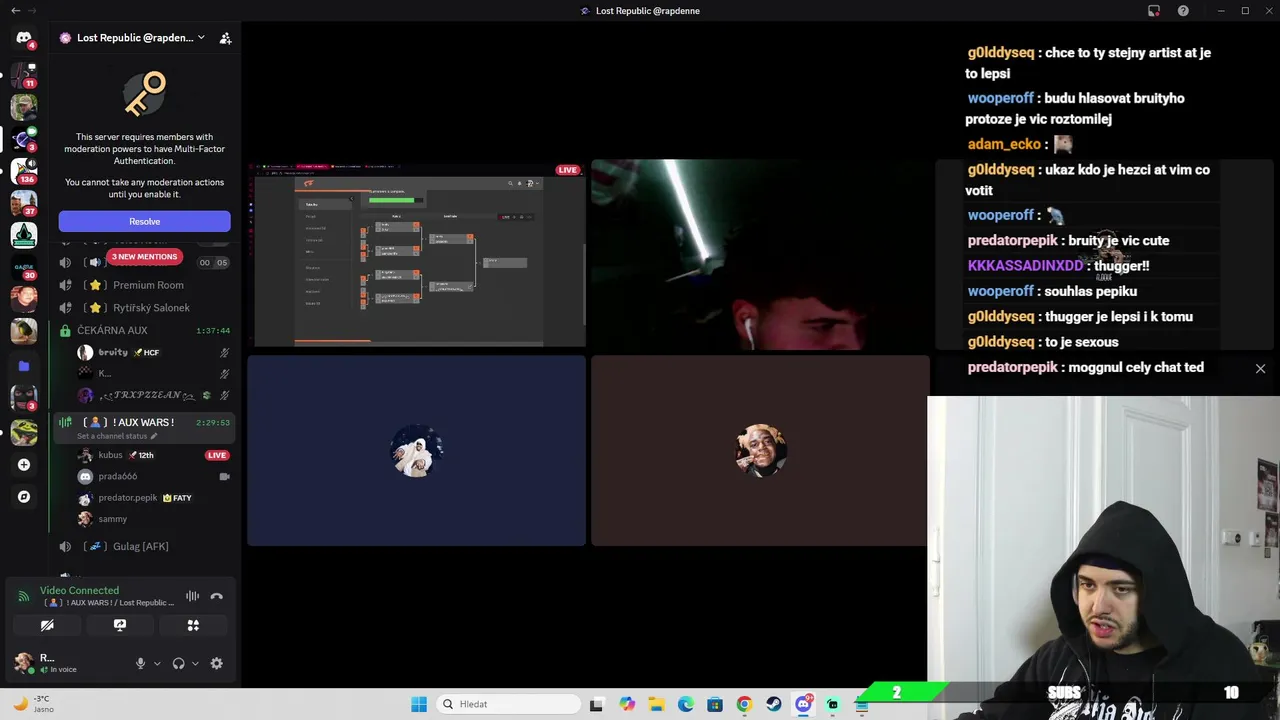1280x720 pixels.
Task: Toggle camera off button in voice panel
Action: [47, 625]
